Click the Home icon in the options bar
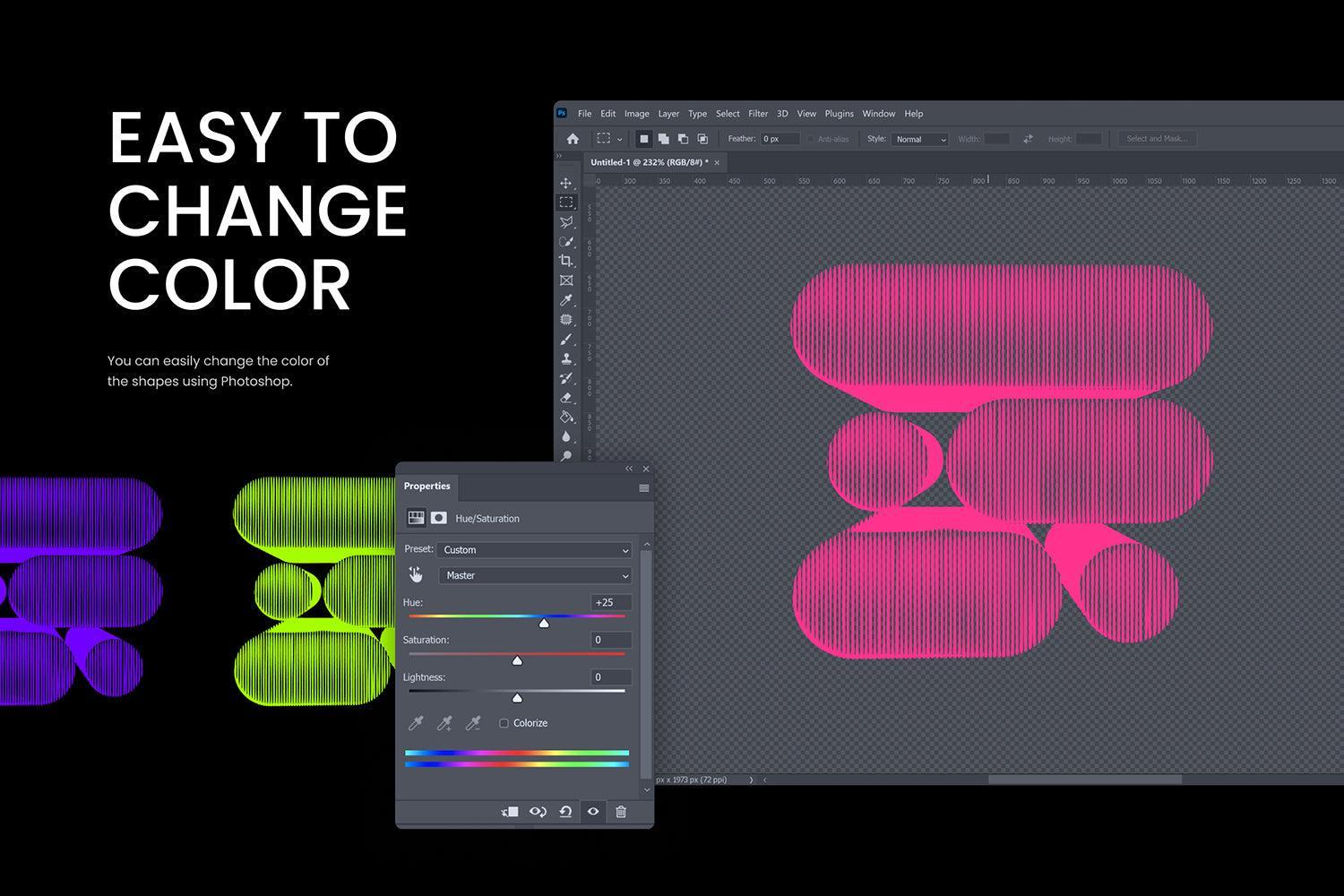This screenshot has height=896, width=1344. pos(573,139)
